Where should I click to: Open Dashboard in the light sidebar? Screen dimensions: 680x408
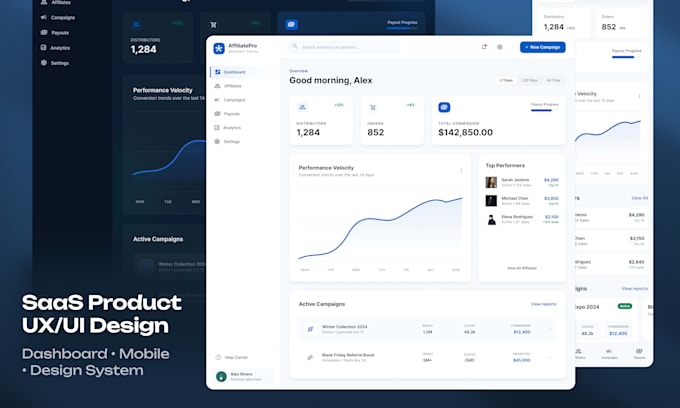click(x=242, y=72)
